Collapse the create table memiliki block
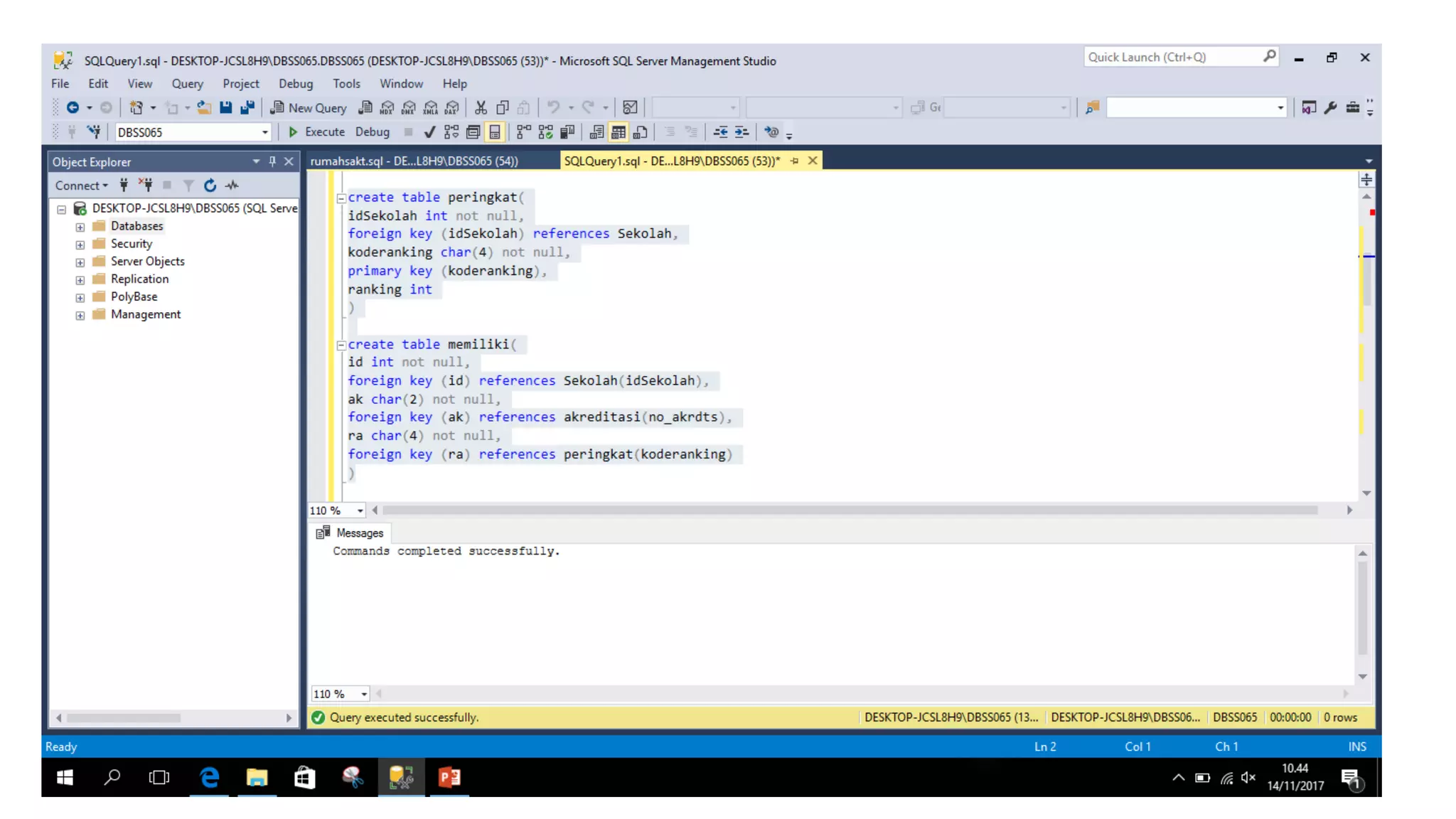This screenshot has width=1456, height=819. 341,345
